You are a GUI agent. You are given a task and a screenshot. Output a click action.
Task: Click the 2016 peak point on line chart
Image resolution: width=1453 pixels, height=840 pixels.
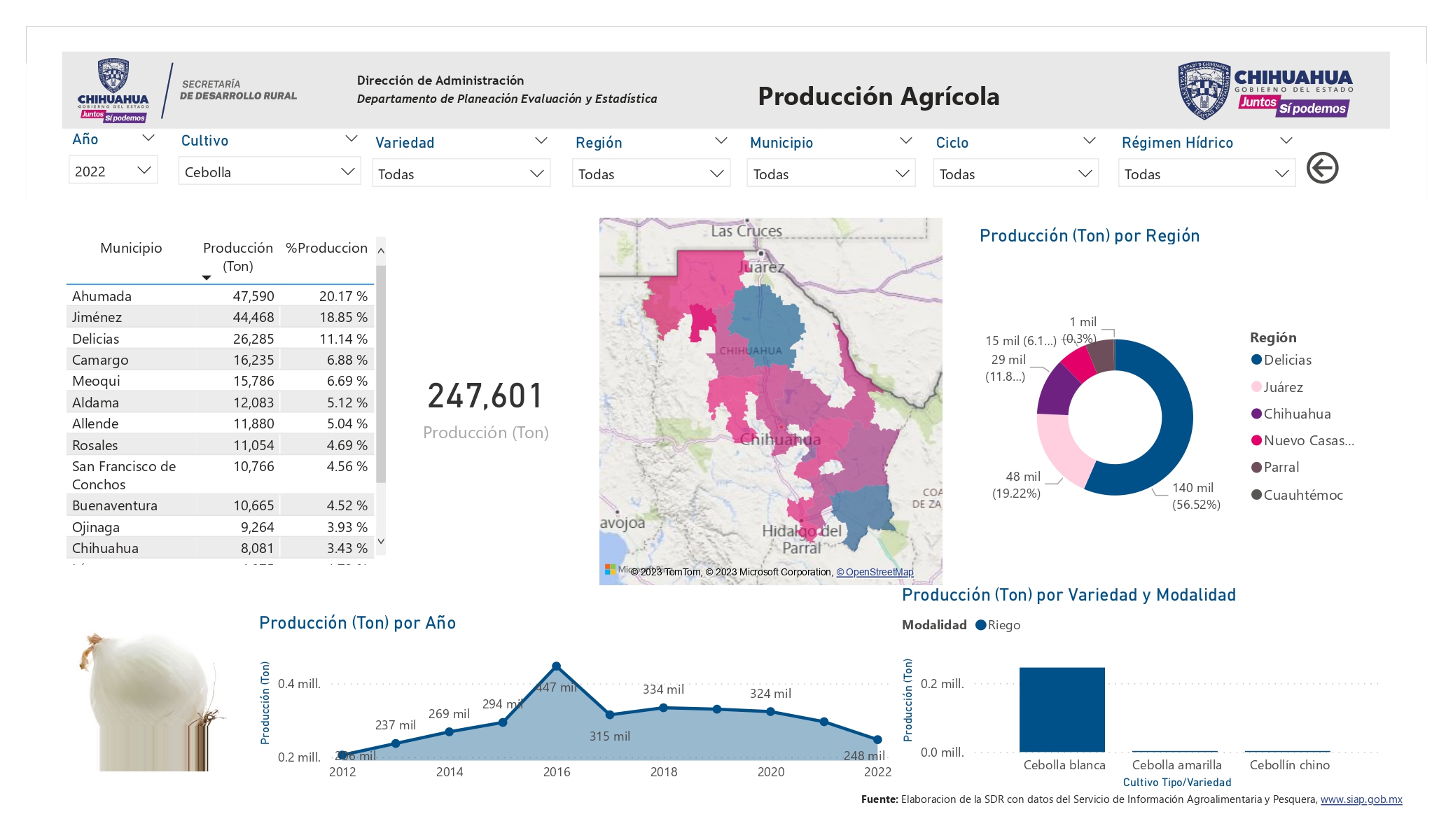pos(556,666)
